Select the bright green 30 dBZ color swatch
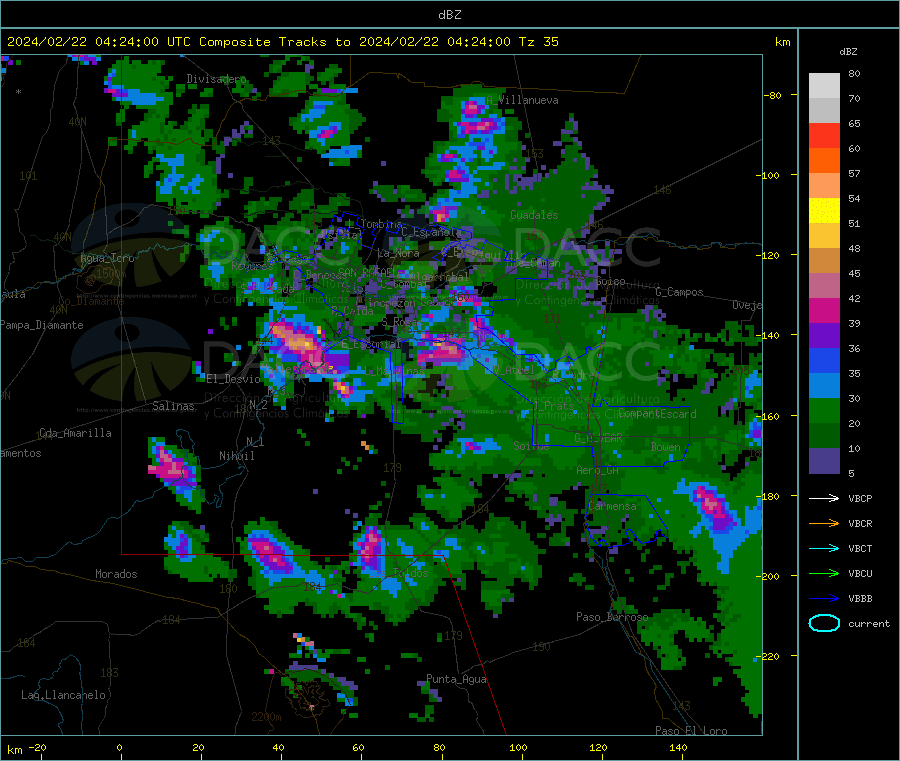Viewport: 900px width, 761px height. [824, 410]
